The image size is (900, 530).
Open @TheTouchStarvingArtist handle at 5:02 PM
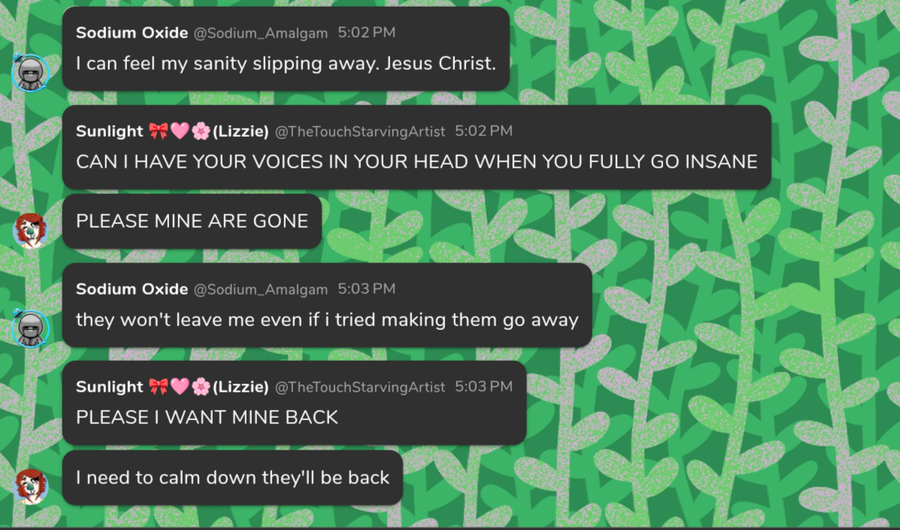click(x=360, y=131)
